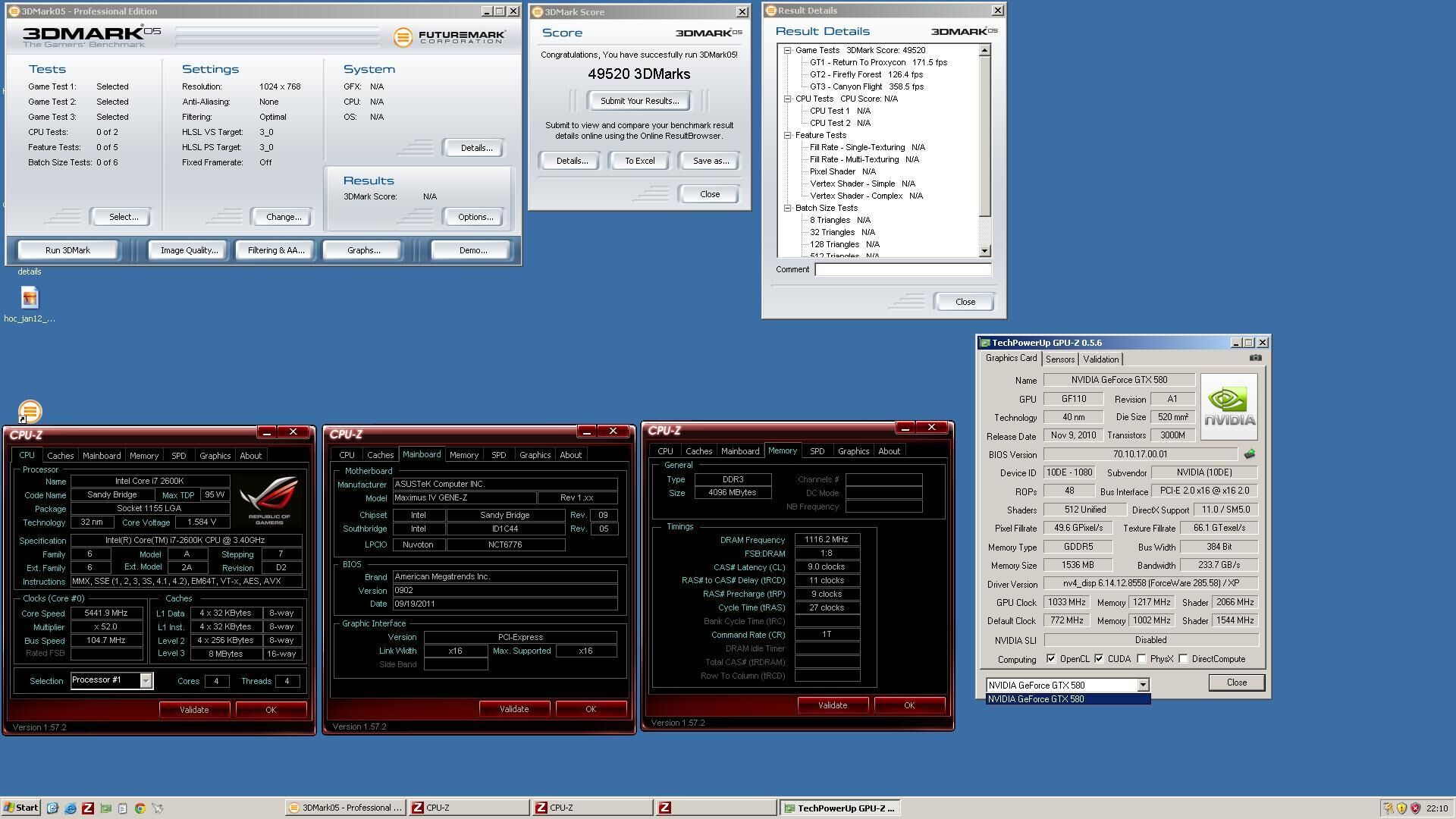1456x819 pixels.
Task: Open About tab in left CPU-Z window
Action: pyautogui.click(x=250, y=456)
